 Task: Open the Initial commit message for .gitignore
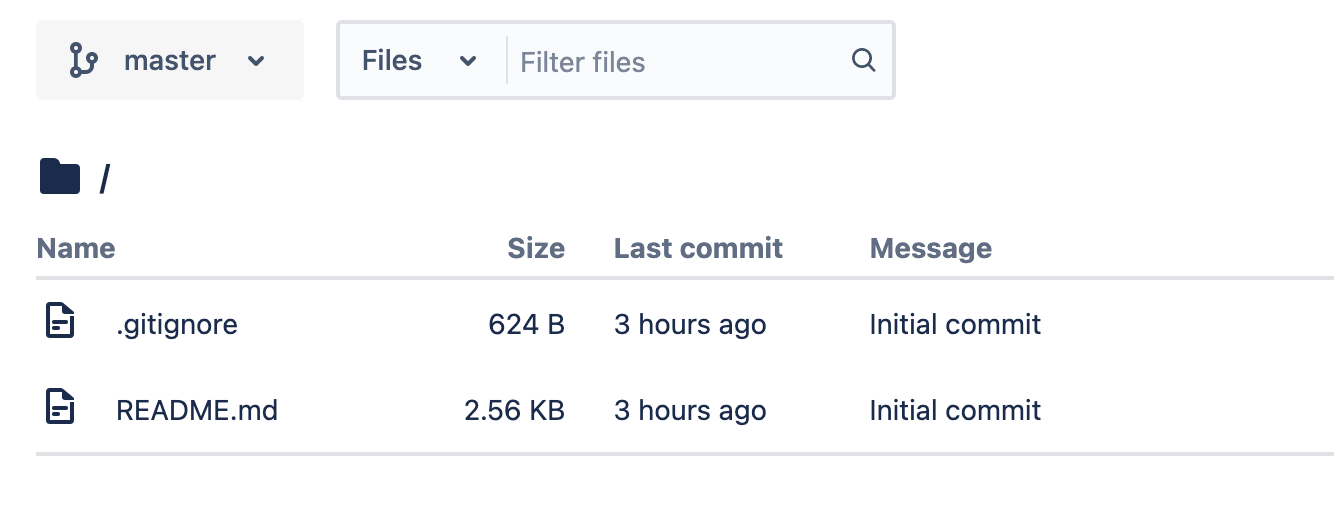click(955, 324)
